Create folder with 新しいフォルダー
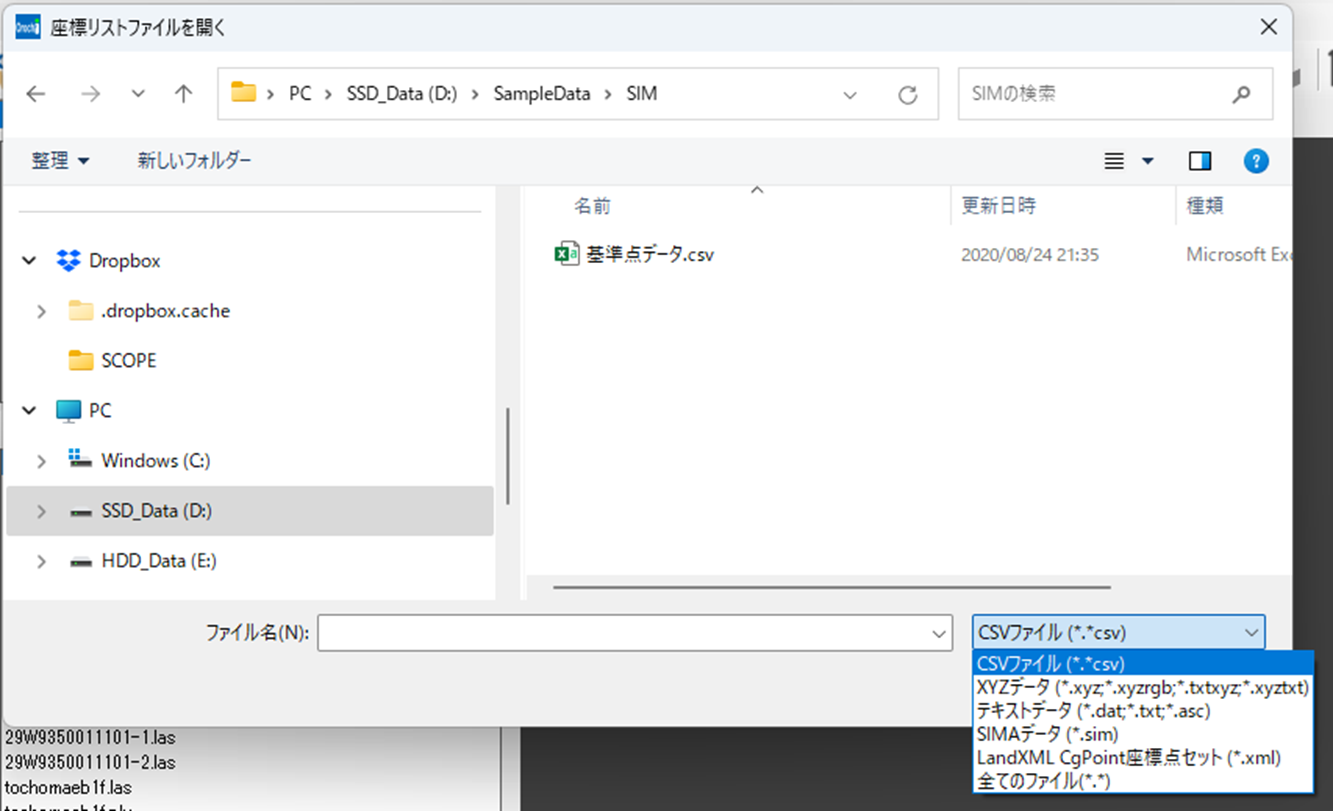 tap(195, 161)
